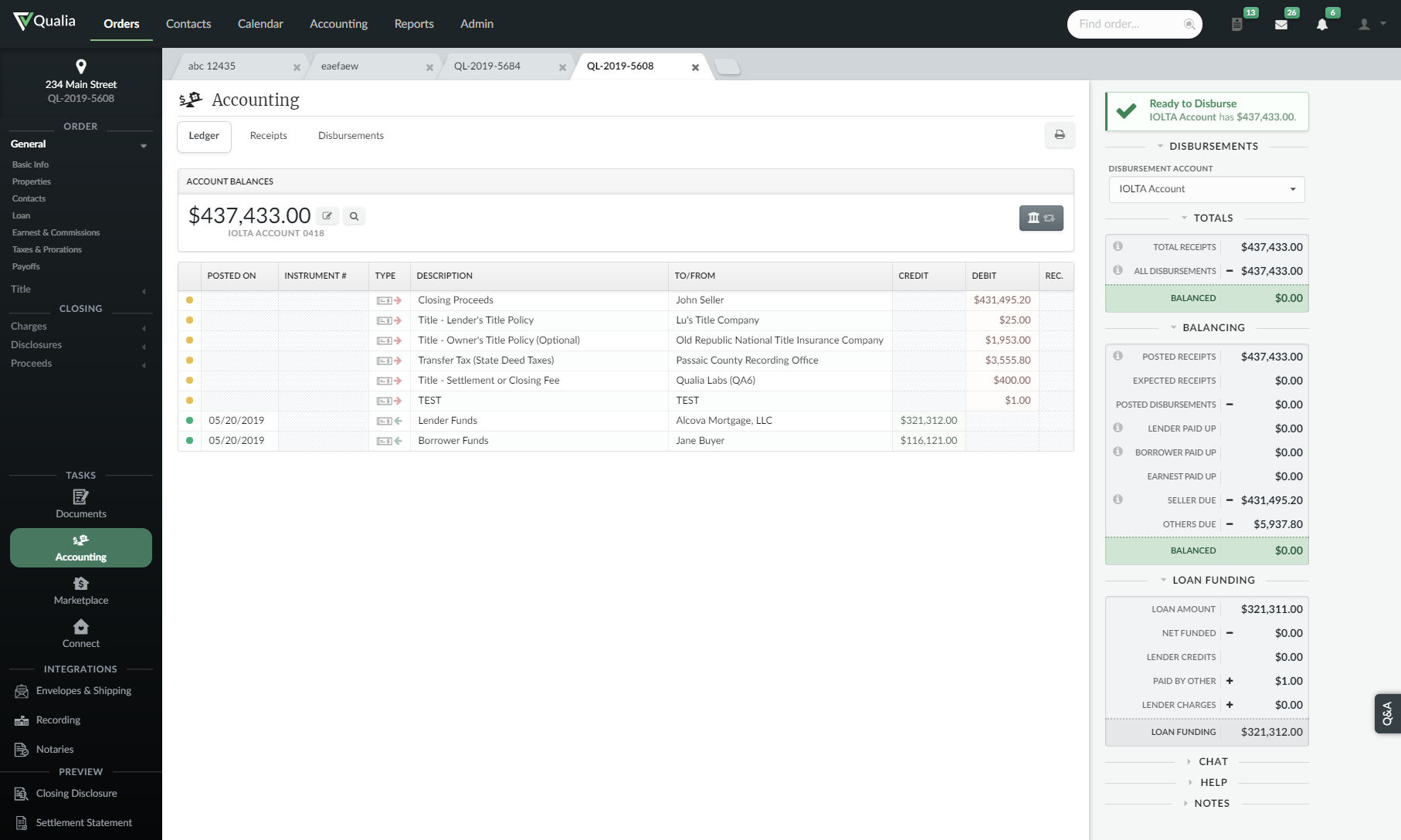Open the Marketplace task
Viewport: 1401px width, 840px height.
81,591
